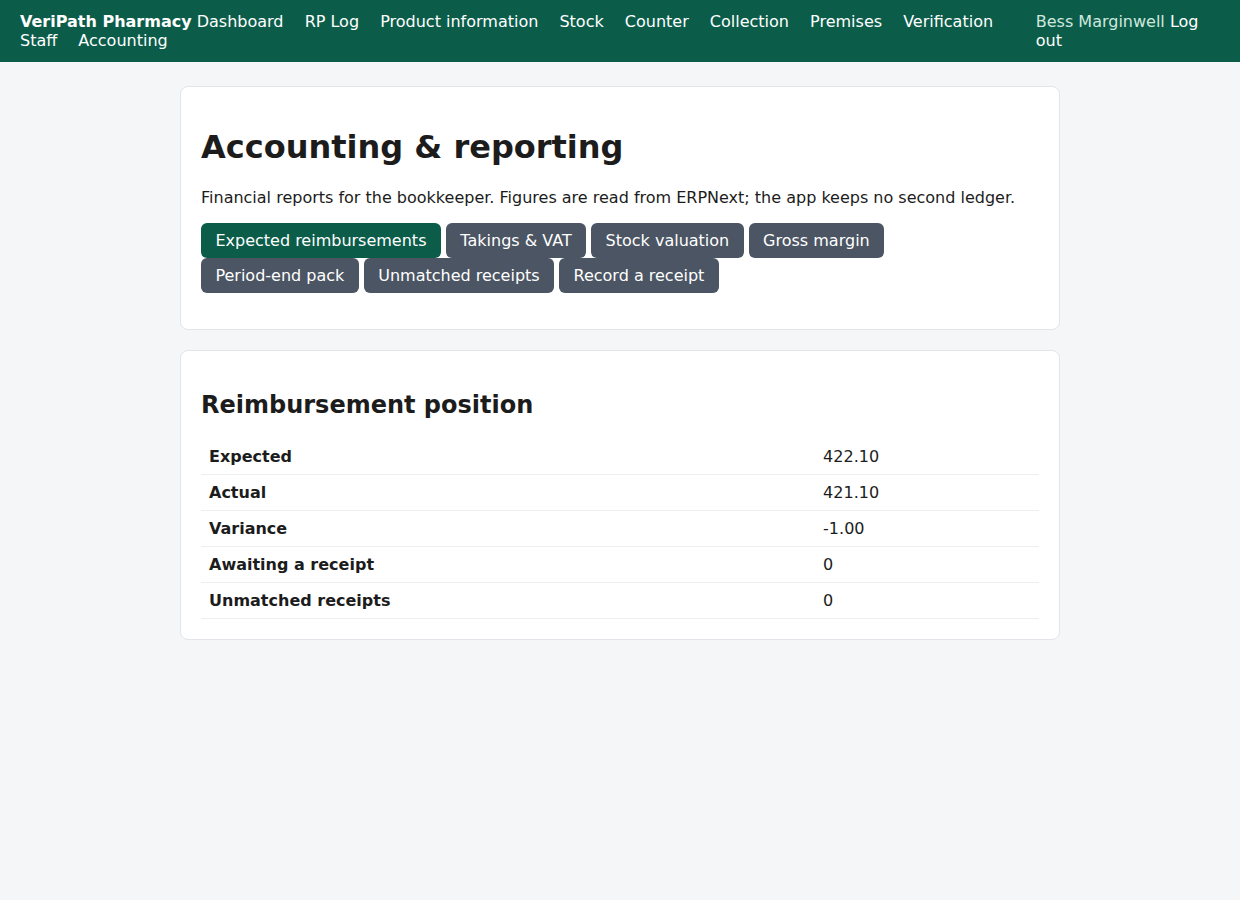Open the Staff page
The image size is (1240, 900).
click(39, 40)
